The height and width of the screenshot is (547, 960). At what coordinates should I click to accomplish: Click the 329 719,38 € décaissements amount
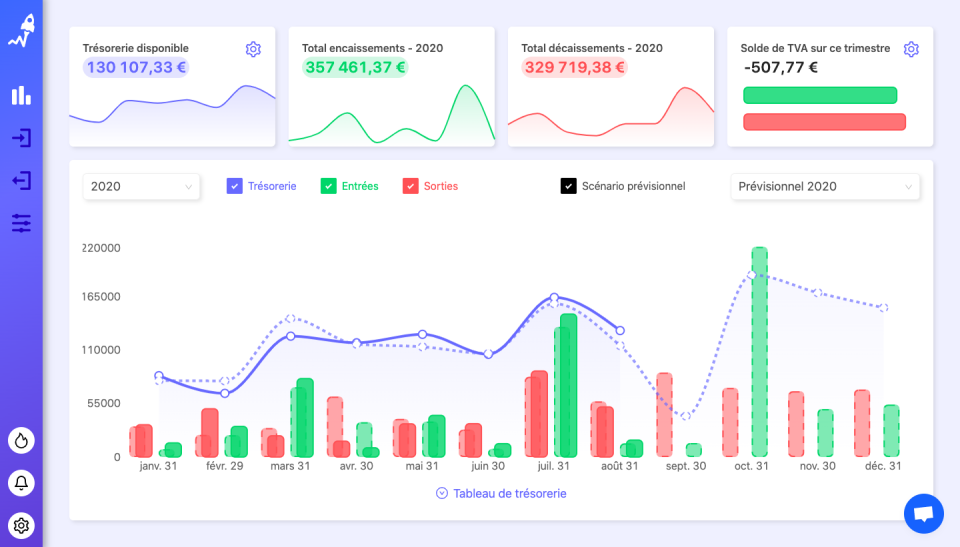tap(574, 67)
